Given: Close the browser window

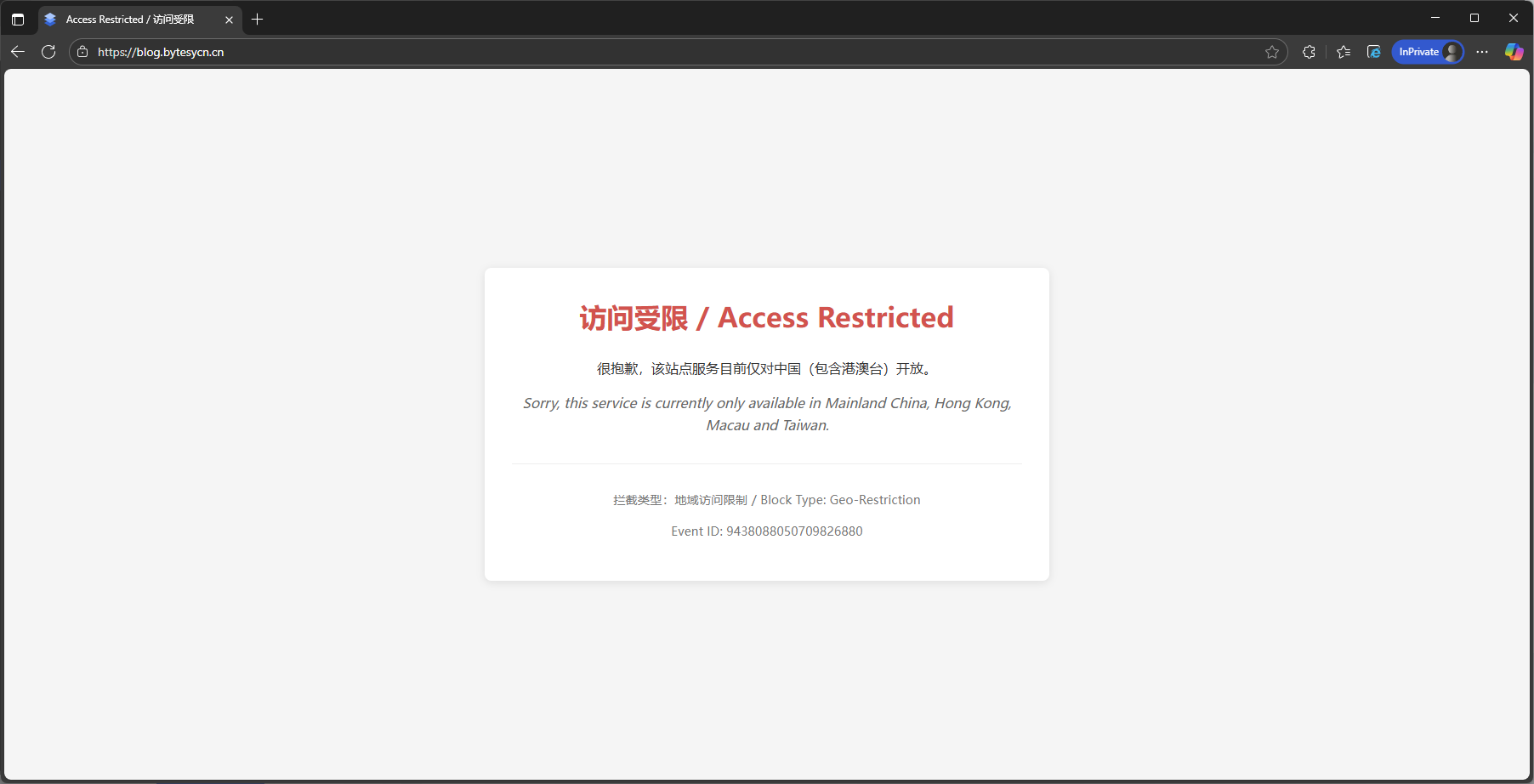Looking at the screenshot, I should pyautogui.click(x=1514, y=18).
